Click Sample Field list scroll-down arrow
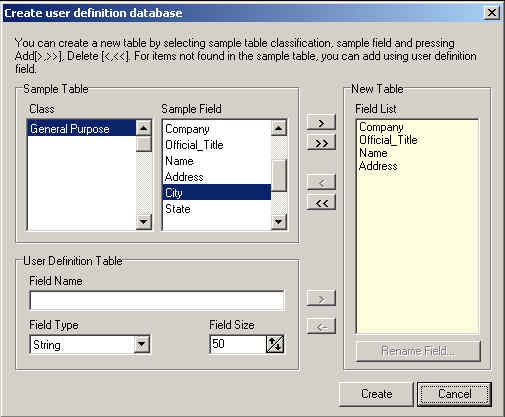Image resolution: width=505 pixels, height=417 pixels. 279,221
